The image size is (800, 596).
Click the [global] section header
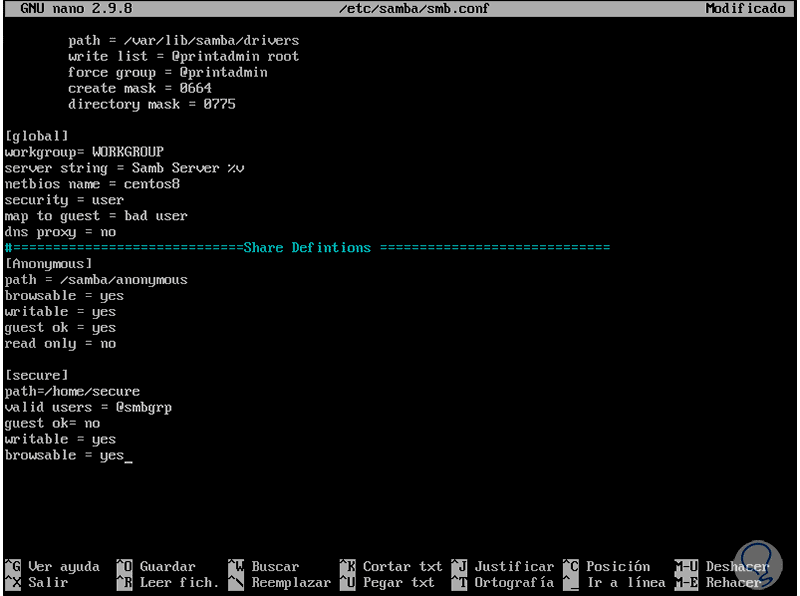coord(36,136)
